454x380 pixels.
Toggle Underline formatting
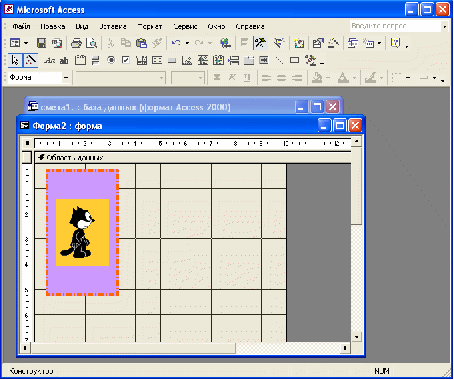pyautogui.click(x=247, y=78)
